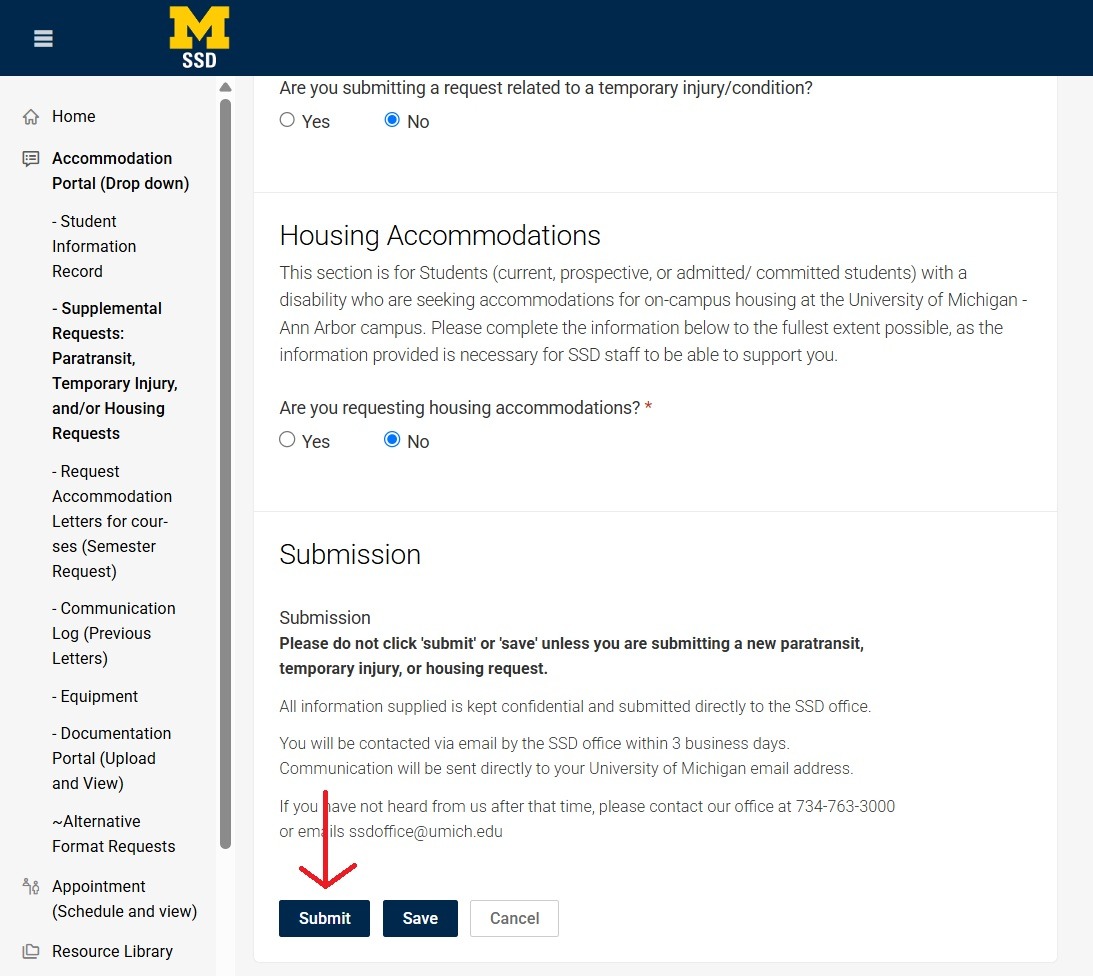Click the Michigan SSD logo
Image resolution: width=1093 pixels, height=976 pixels.
tap(199, 38)
